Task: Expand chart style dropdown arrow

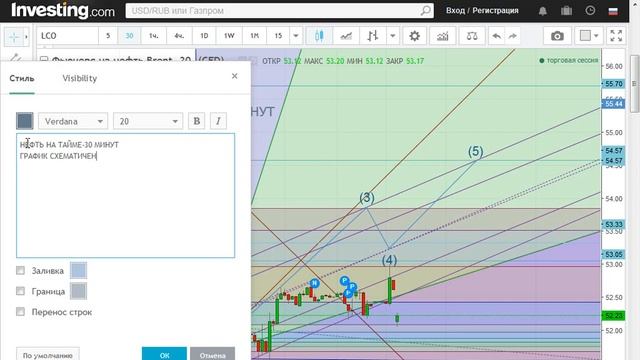Action: tap(393, 36)
